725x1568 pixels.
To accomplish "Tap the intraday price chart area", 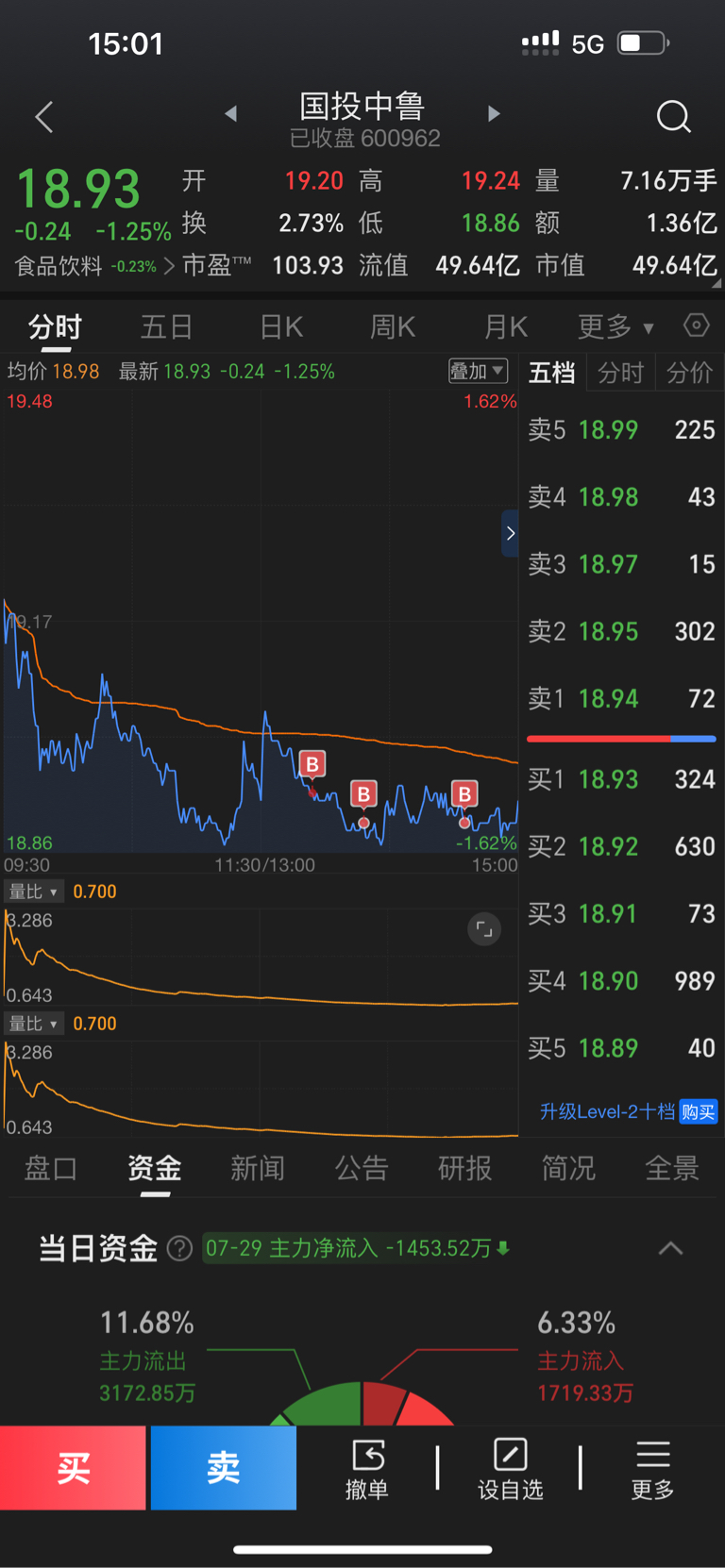I will coord(260,623).
